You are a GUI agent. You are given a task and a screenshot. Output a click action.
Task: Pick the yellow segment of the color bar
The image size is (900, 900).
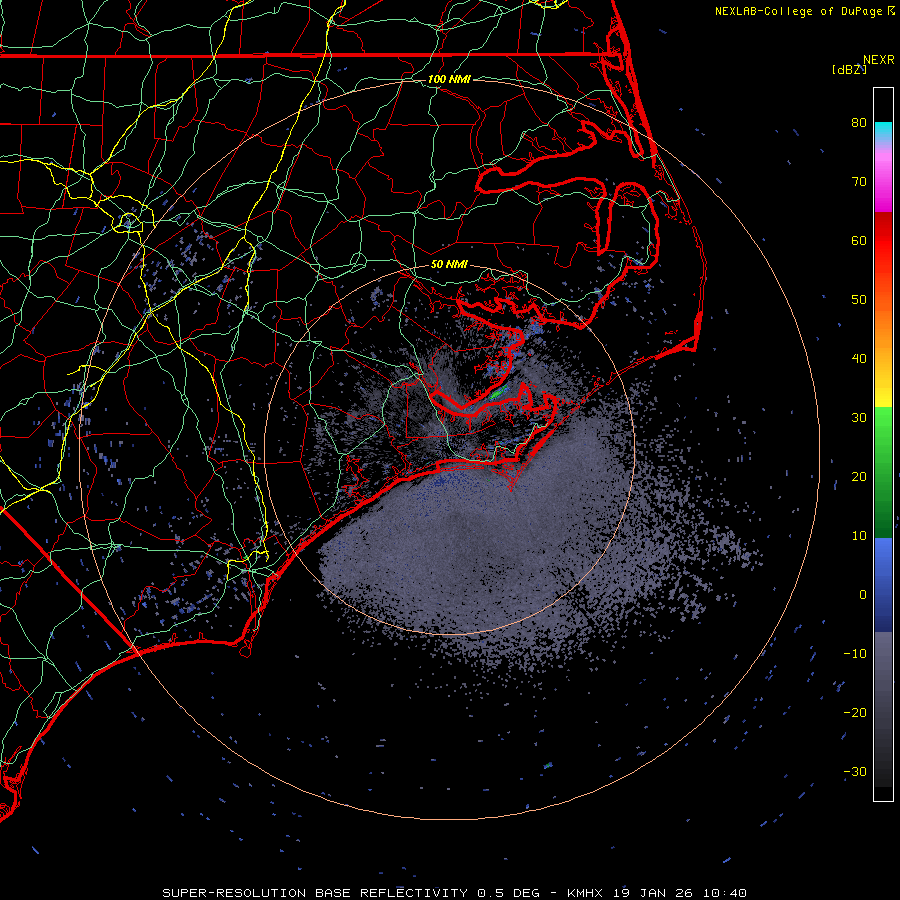click(x=883, y=390)
